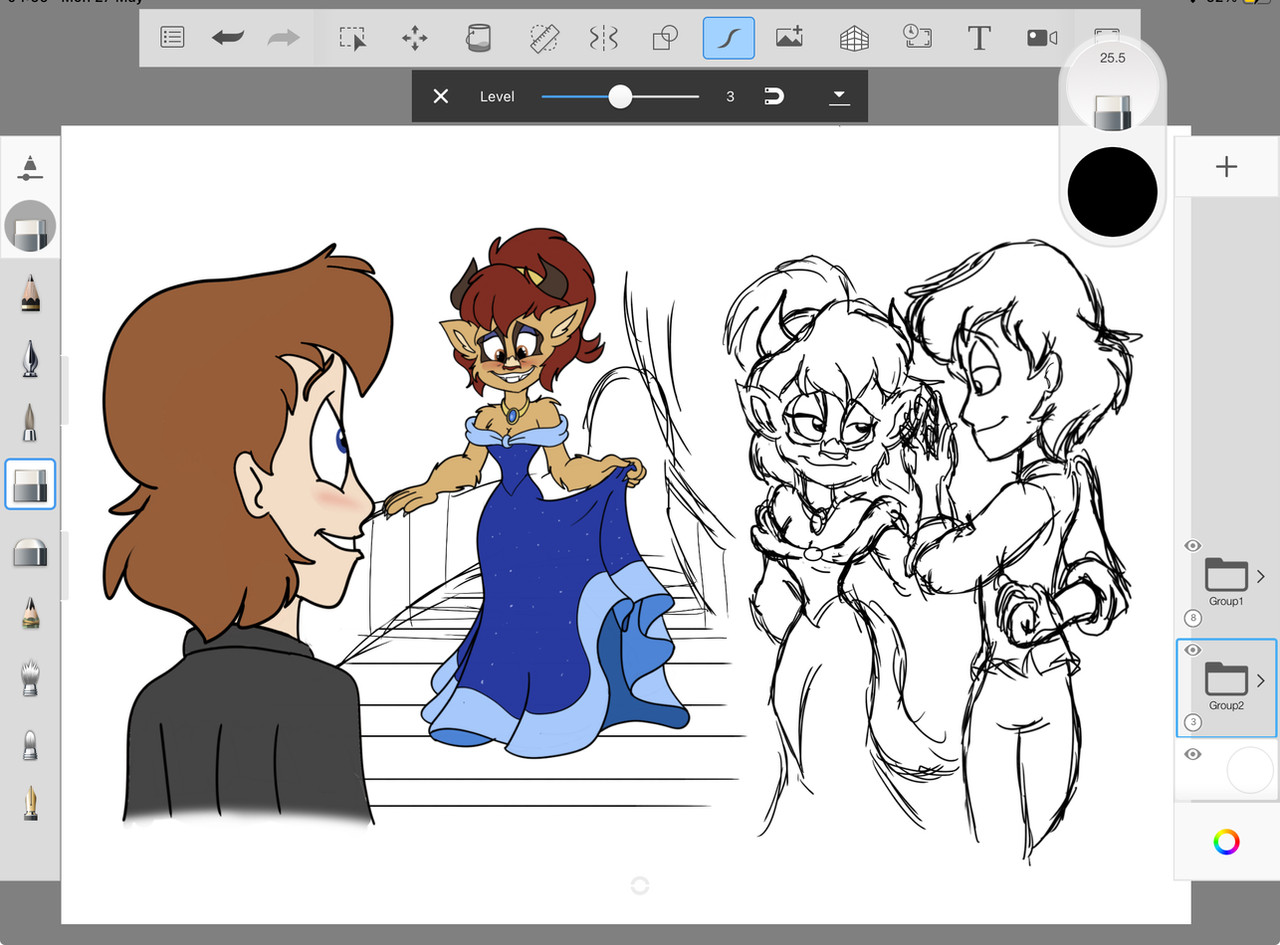Click the Level value 3
1280x945 pixels.
pyautogui.click(x=730, y=96)
